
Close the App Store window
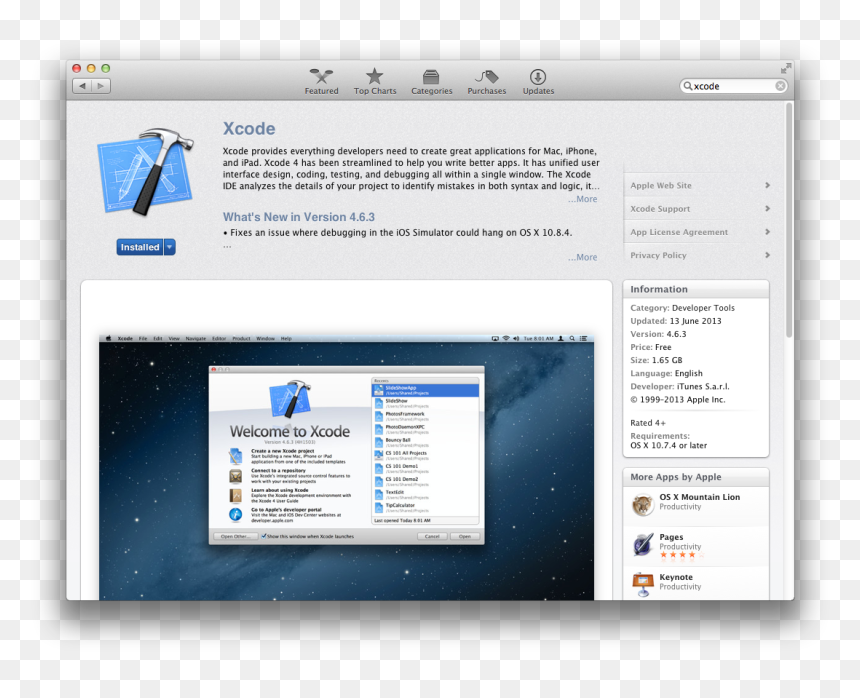click(77, 68)
